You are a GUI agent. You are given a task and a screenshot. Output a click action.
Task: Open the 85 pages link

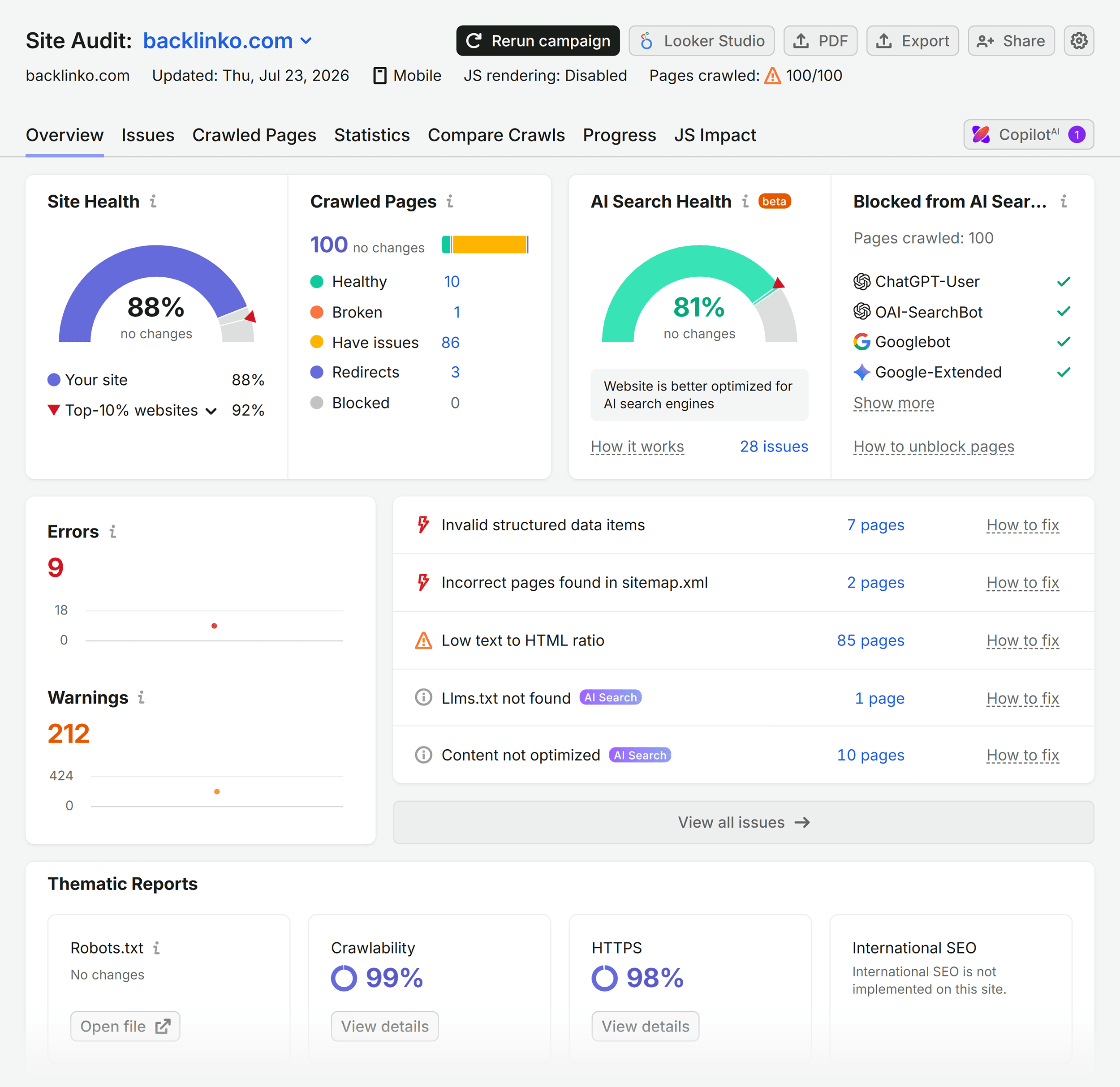click(x=870, y=640)
